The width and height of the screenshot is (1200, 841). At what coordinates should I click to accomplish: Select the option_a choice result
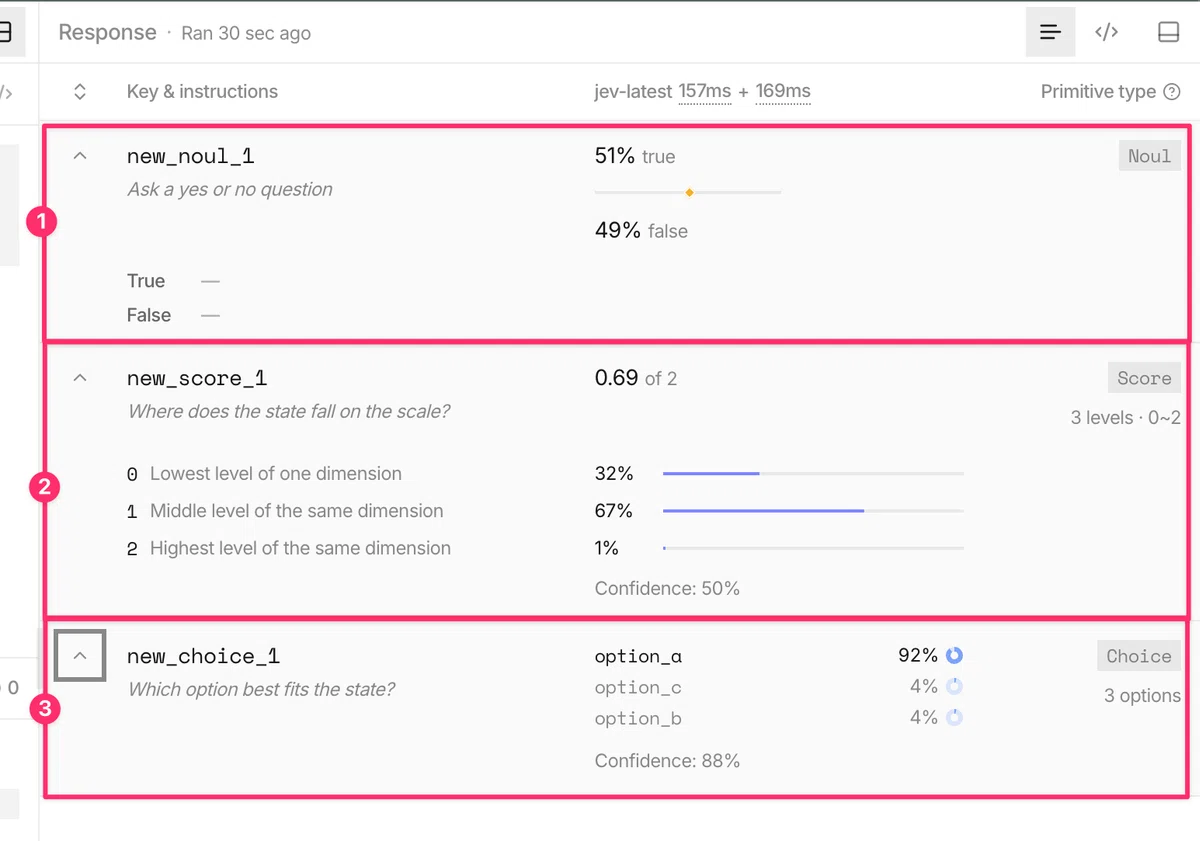[x=638, y=657]
